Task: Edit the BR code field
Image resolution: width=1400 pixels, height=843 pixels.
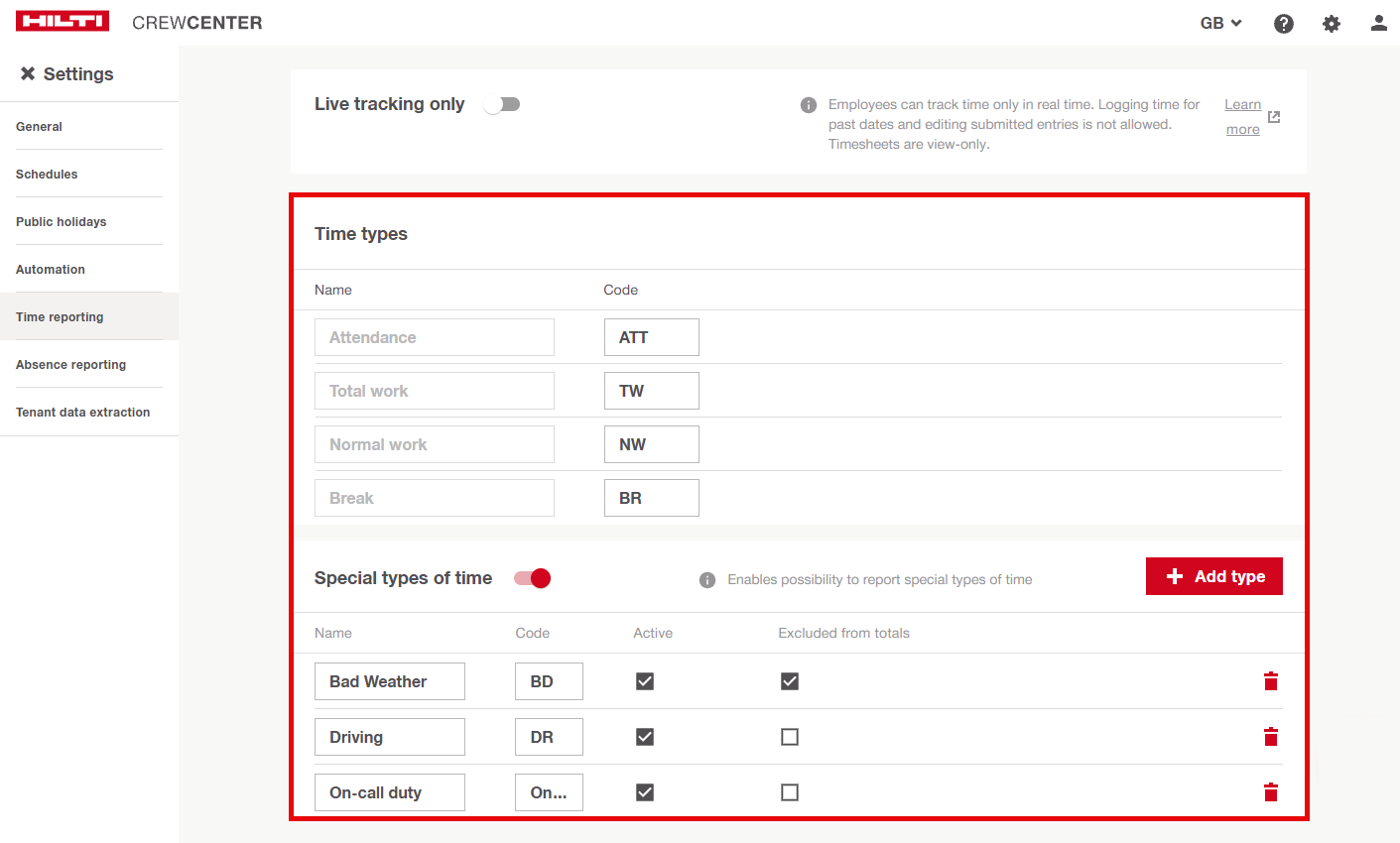Action: [x=652, y=498]
